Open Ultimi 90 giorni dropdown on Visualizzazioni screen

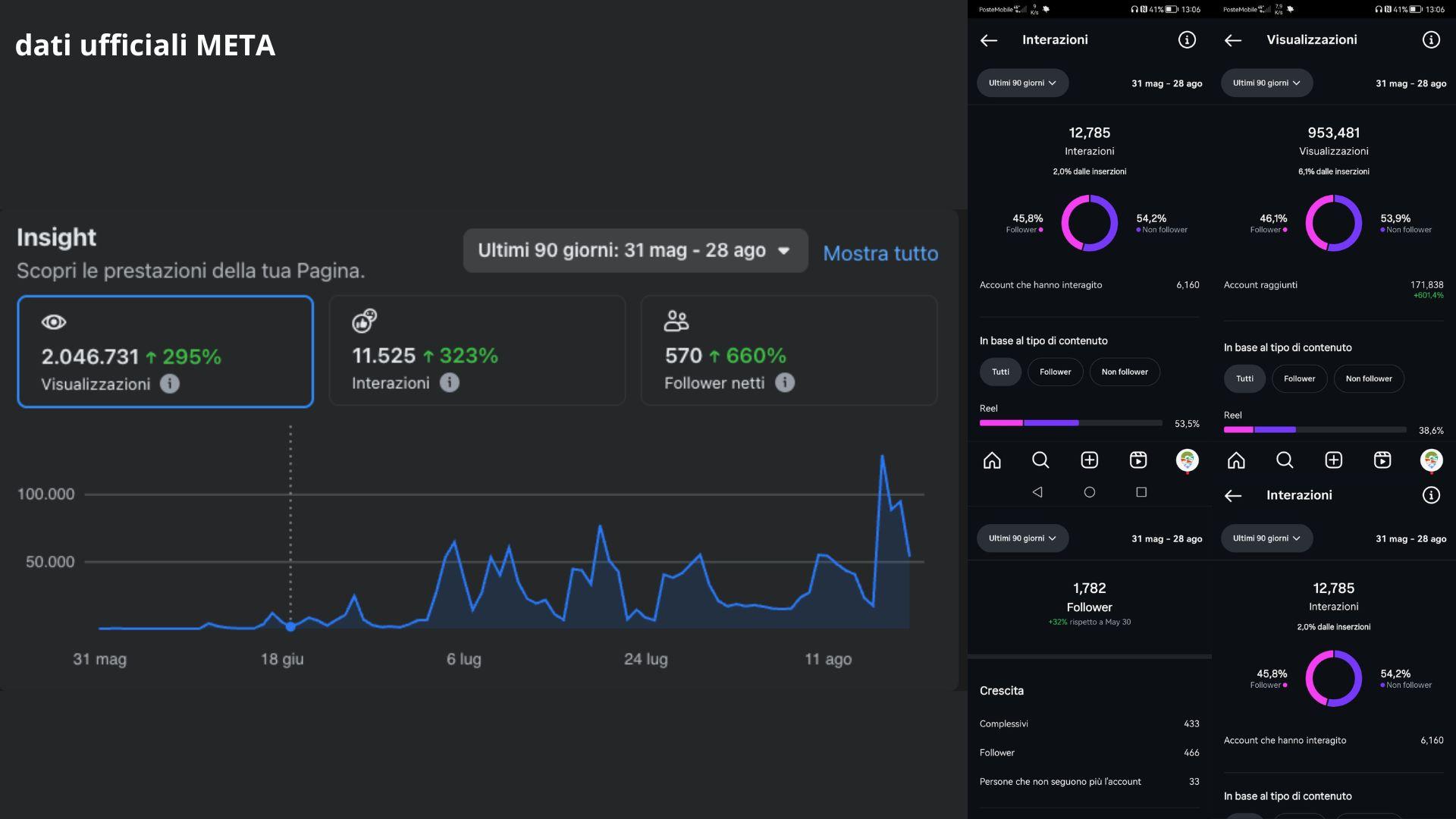(x=1266, y=83)
